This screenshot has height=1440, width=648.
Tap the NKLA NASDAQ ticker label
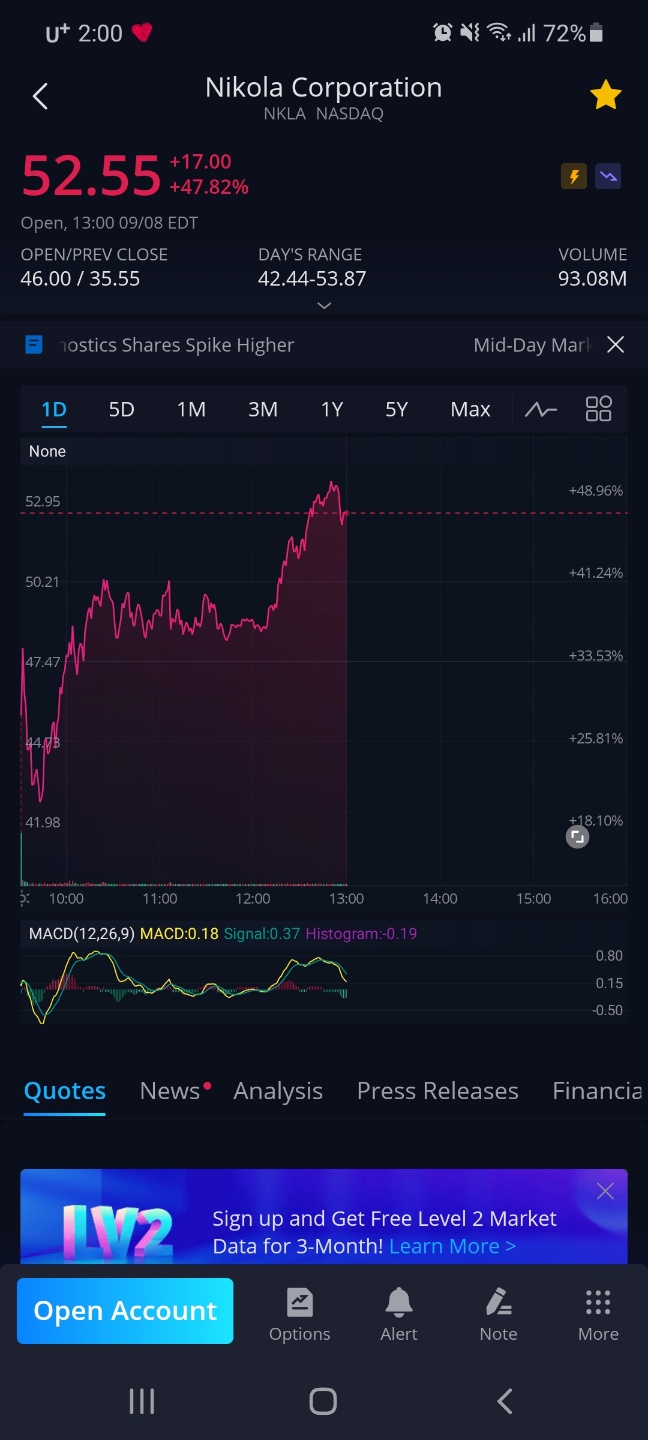(323, 114)
